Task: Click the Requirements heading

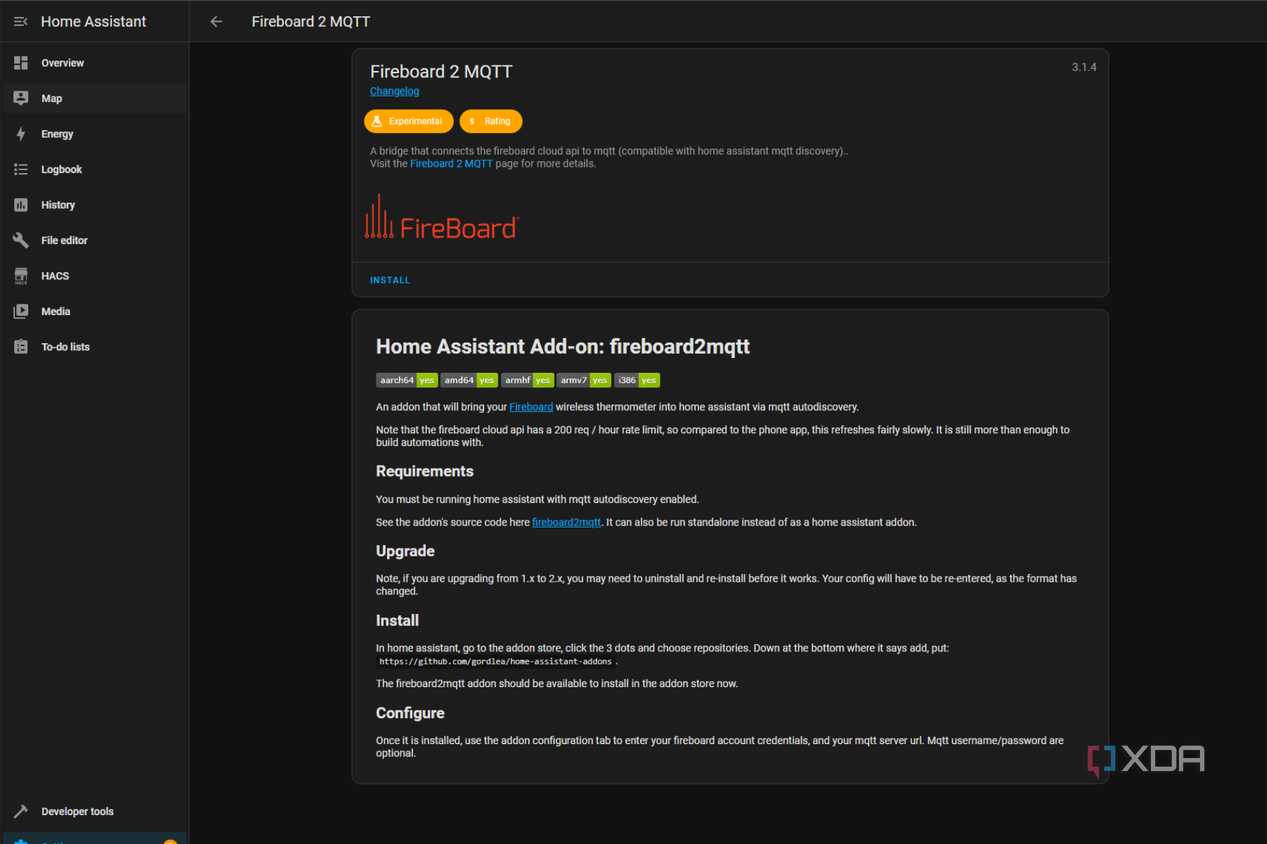Action: (x=425, y=471)
